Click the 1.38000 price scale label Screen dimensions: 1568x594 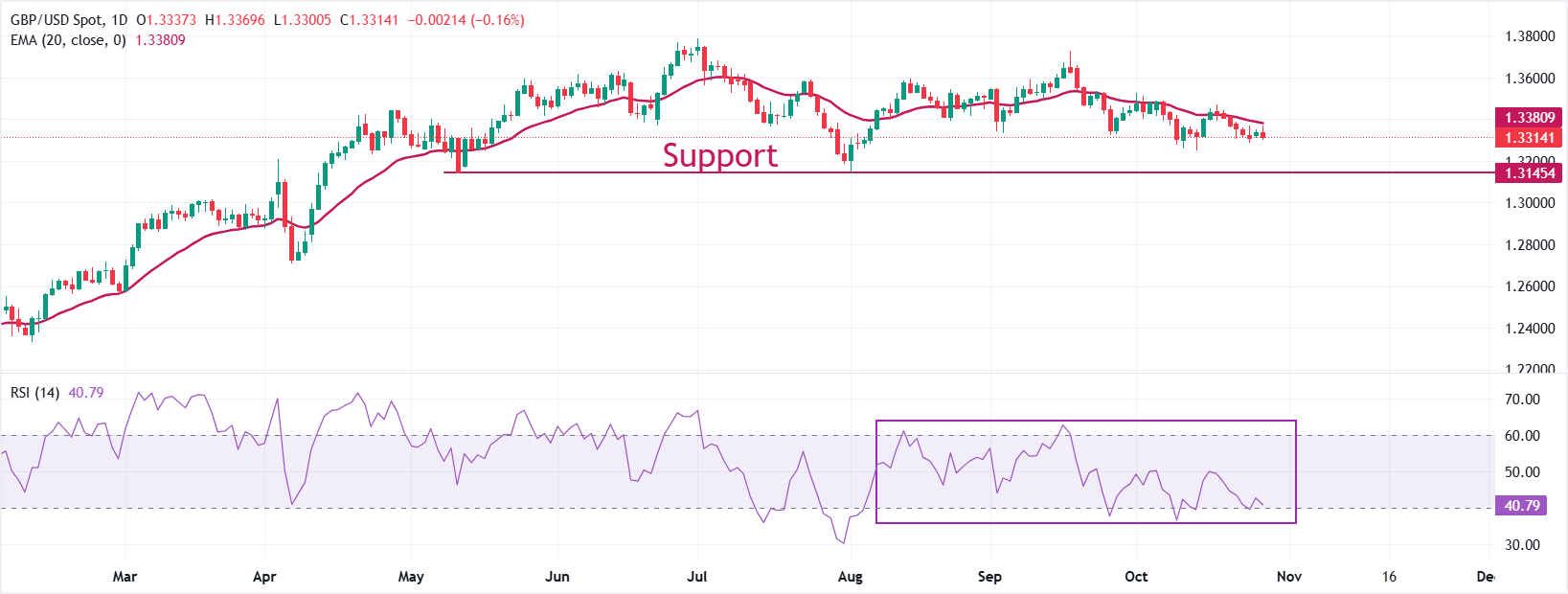point(1529,36)
